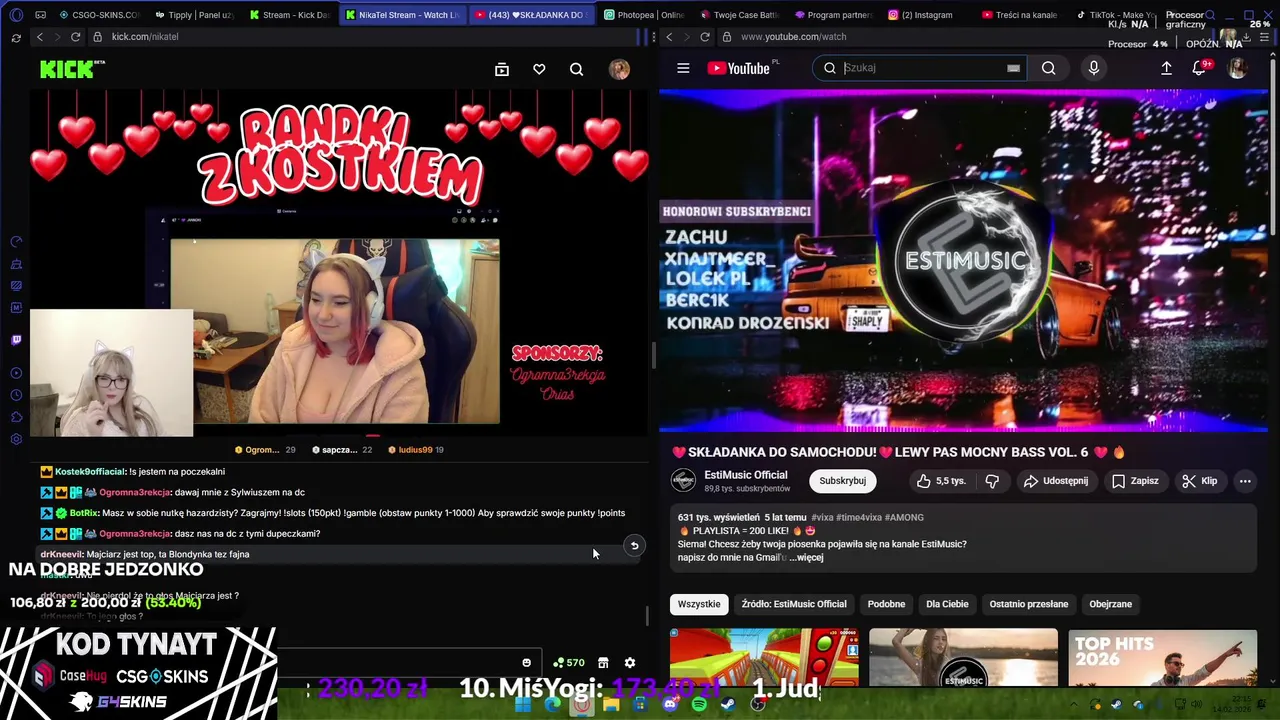
Task: Open Opera sidebar settings gear icon
Action: point(16,439)
